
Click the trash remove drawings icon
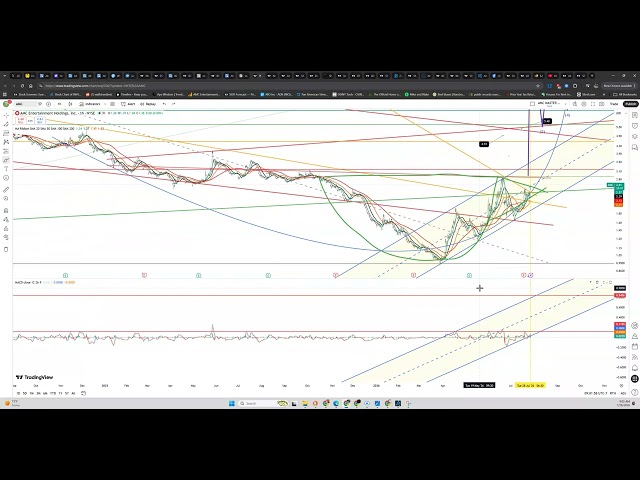tap(6, 249)
